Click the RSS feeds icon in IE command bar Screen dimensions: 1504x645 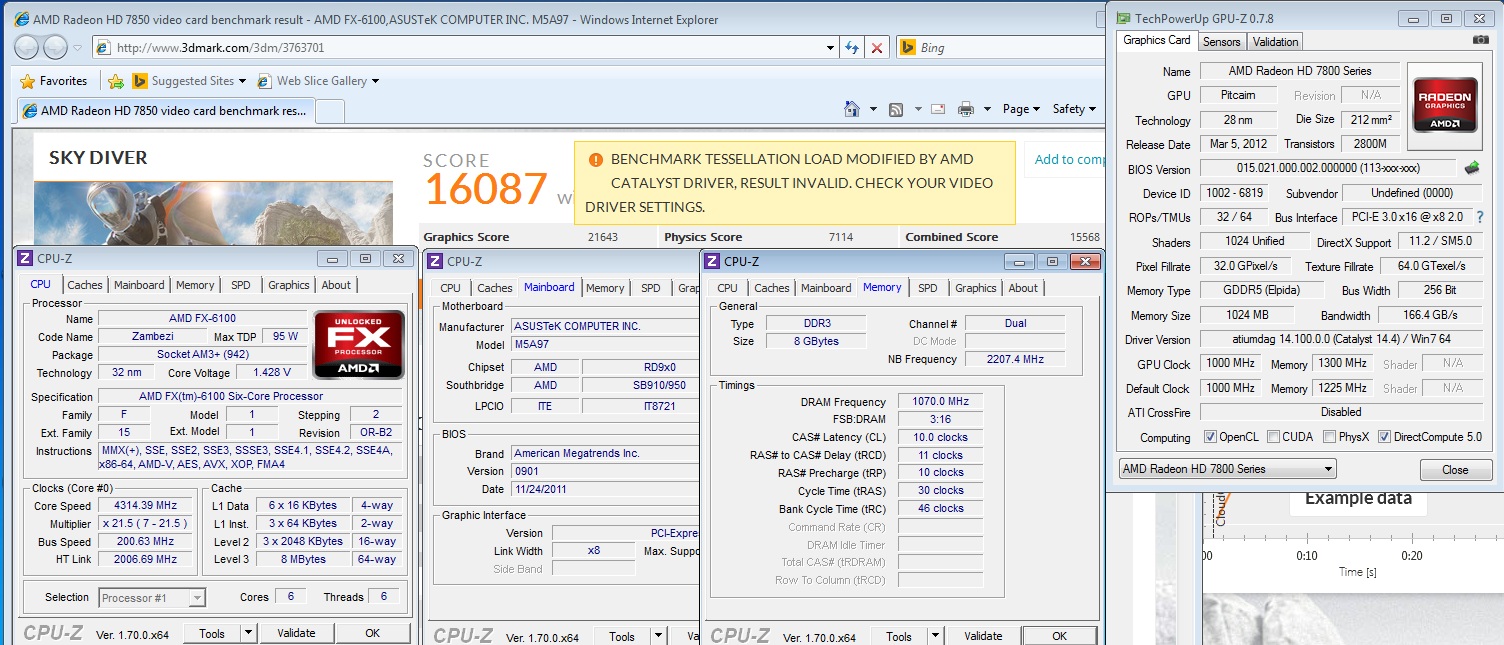pos(897,109)
